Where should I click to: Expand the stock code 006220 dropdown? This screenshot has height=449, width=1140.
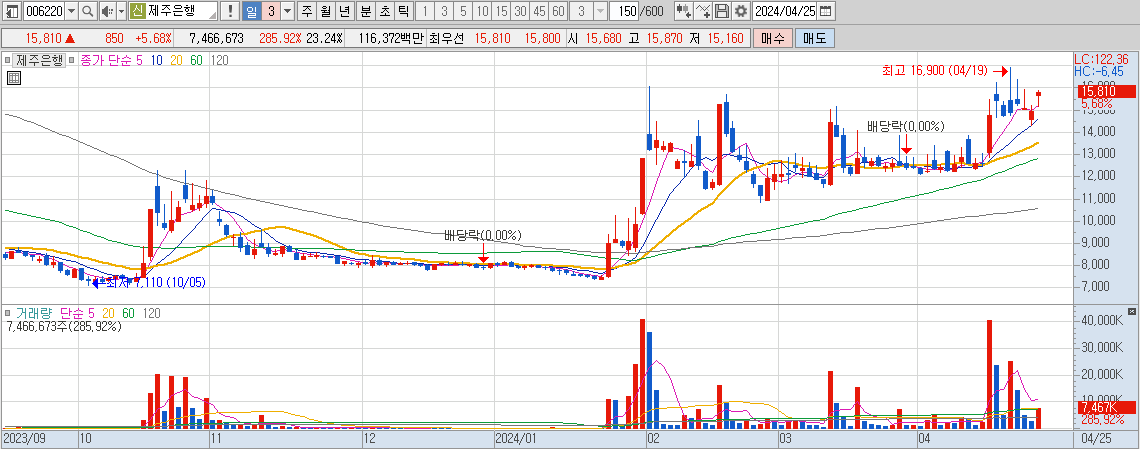(x=70, y=11)
